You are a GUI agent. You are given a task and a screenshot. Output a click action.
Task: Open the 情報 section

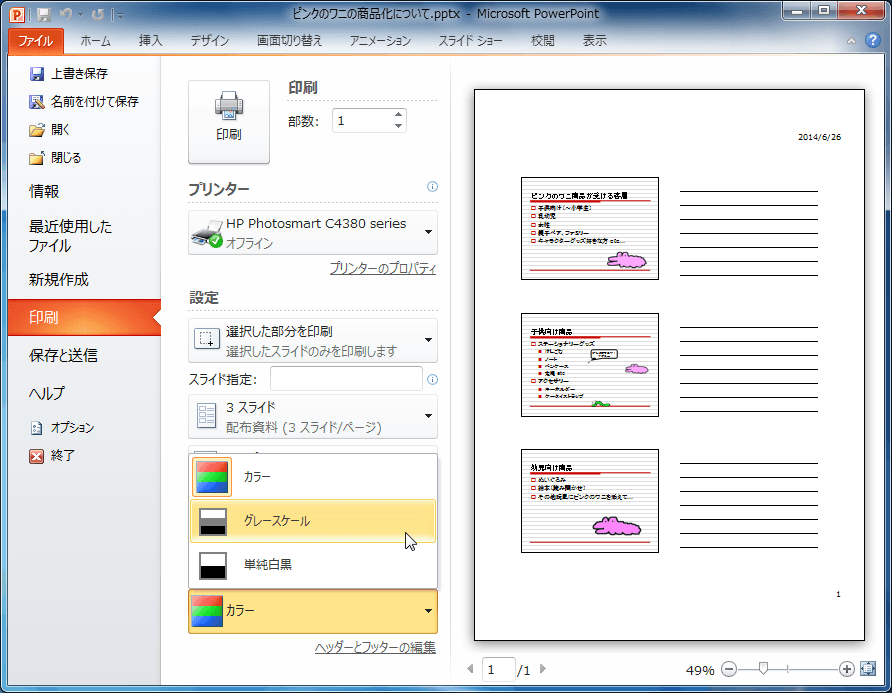[44, 192]
